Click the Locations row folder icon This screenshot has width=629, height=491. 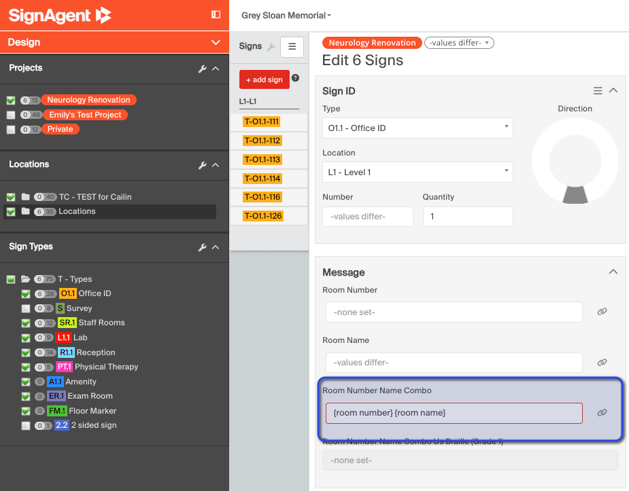coord(26,211)
